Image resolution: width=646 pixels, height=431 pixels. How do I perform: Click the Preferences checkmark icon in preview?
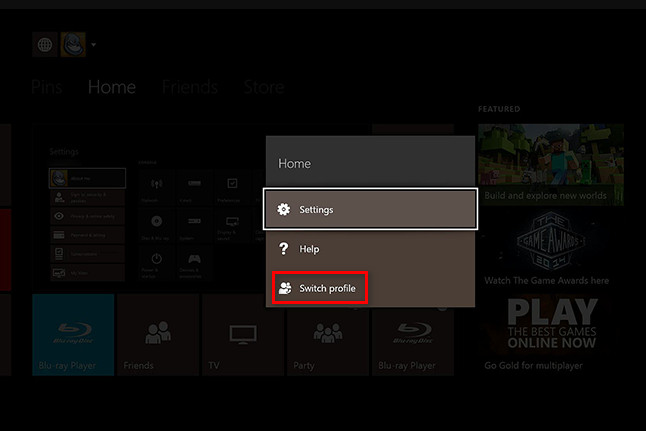232,183
